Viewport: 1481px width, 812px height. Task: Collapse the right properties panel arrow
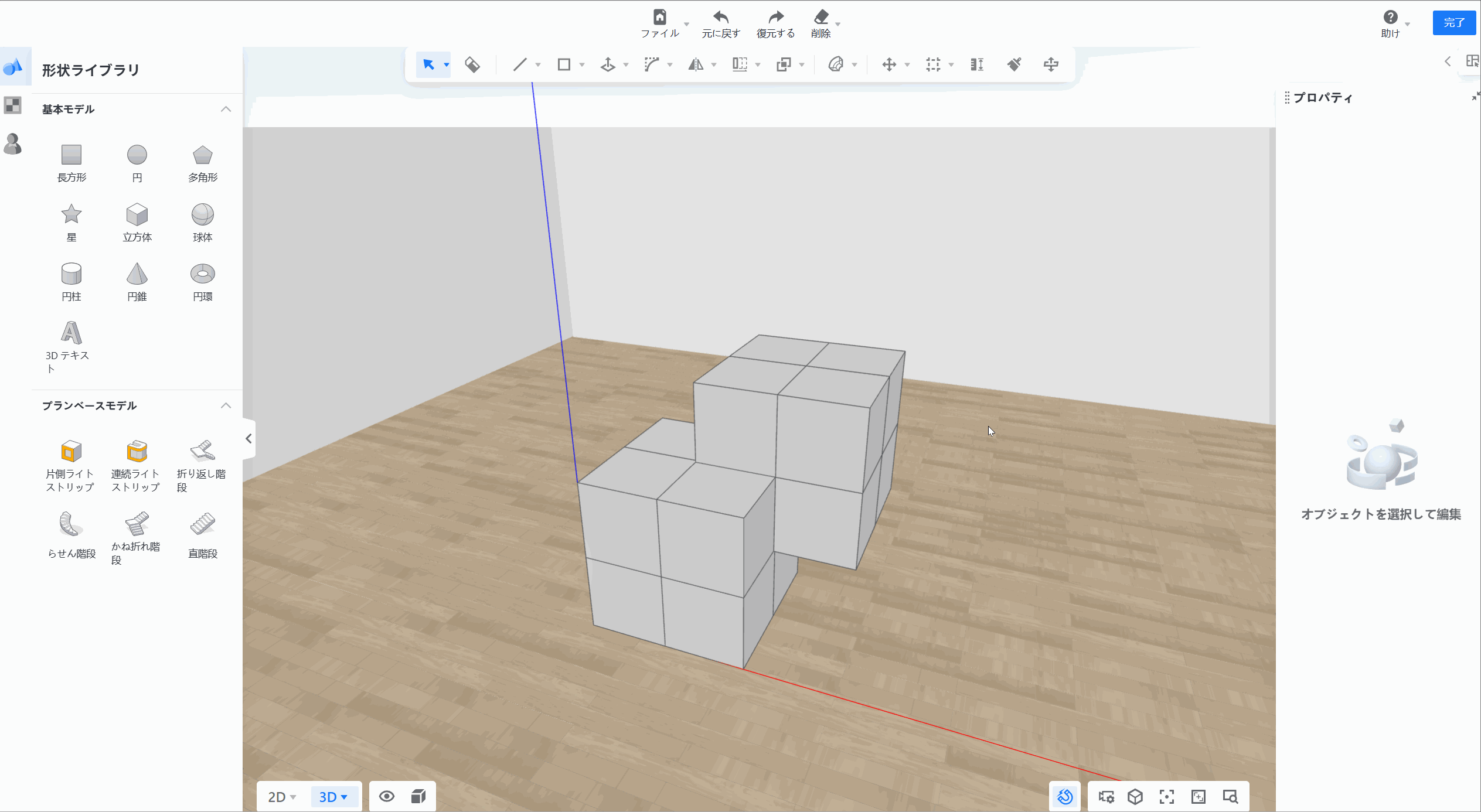click(1448, 62)
